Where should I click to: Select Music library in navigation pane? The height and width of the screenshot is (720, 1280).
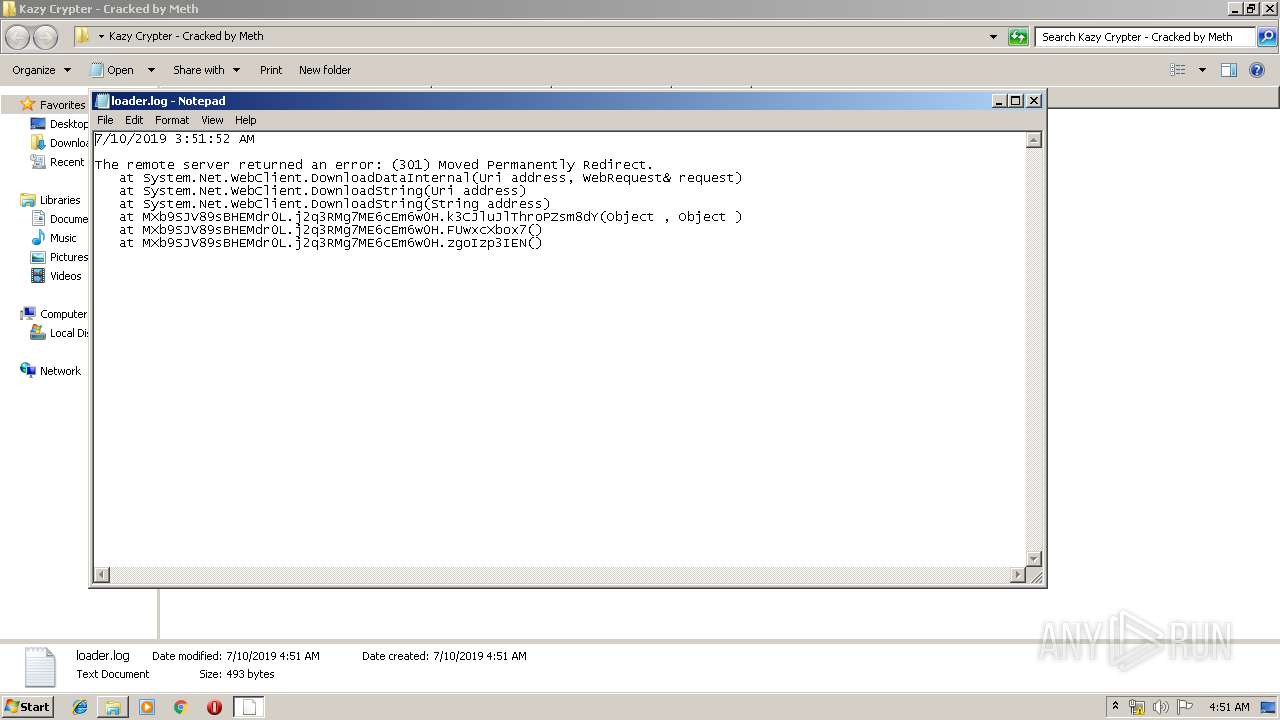tap(54, 238)
